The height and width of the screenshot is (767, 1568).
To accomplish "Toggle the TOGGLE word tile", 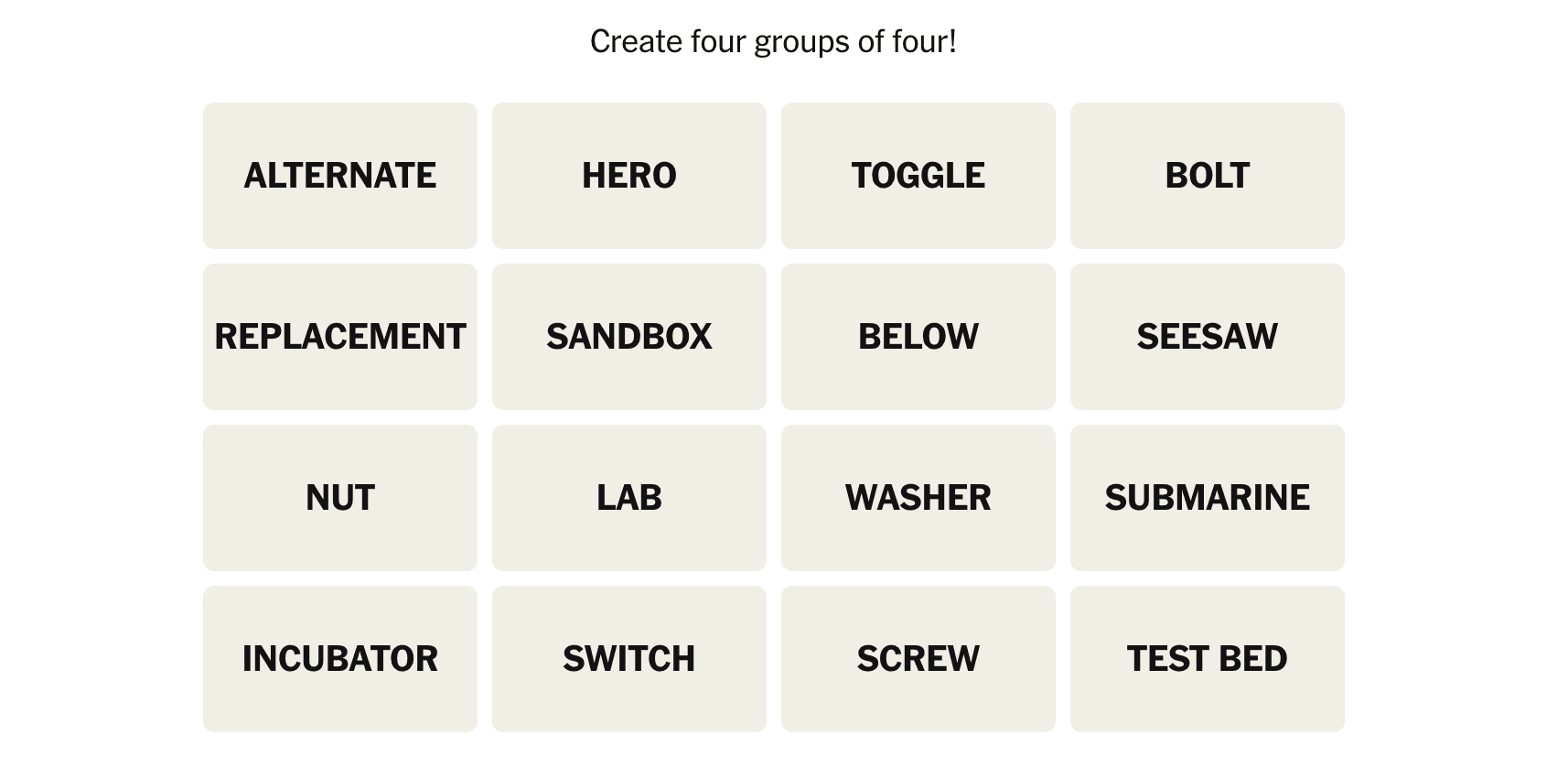I will 918,176.
